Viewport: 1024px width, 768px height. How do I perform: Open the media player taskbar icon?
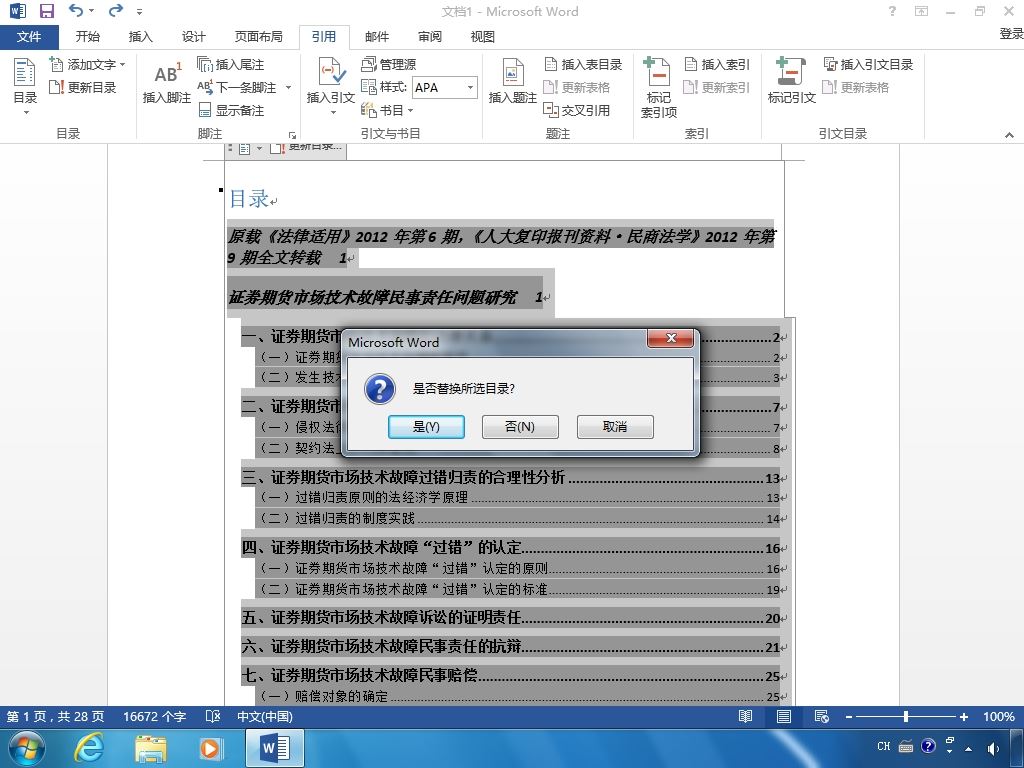211,748
